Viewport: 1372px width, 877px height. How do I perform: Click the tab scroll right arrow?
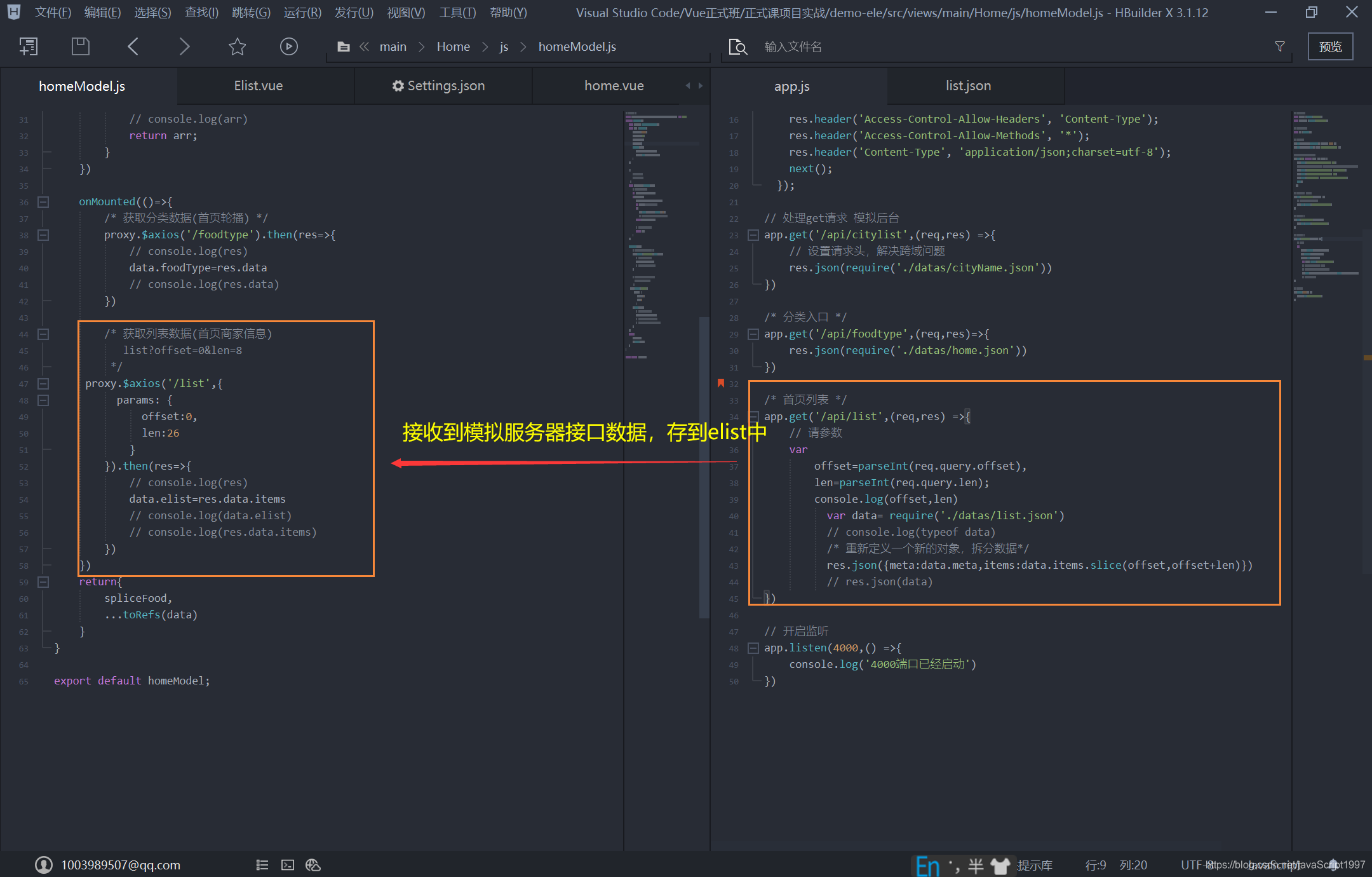pyautogui.click(x=701, y=86)
